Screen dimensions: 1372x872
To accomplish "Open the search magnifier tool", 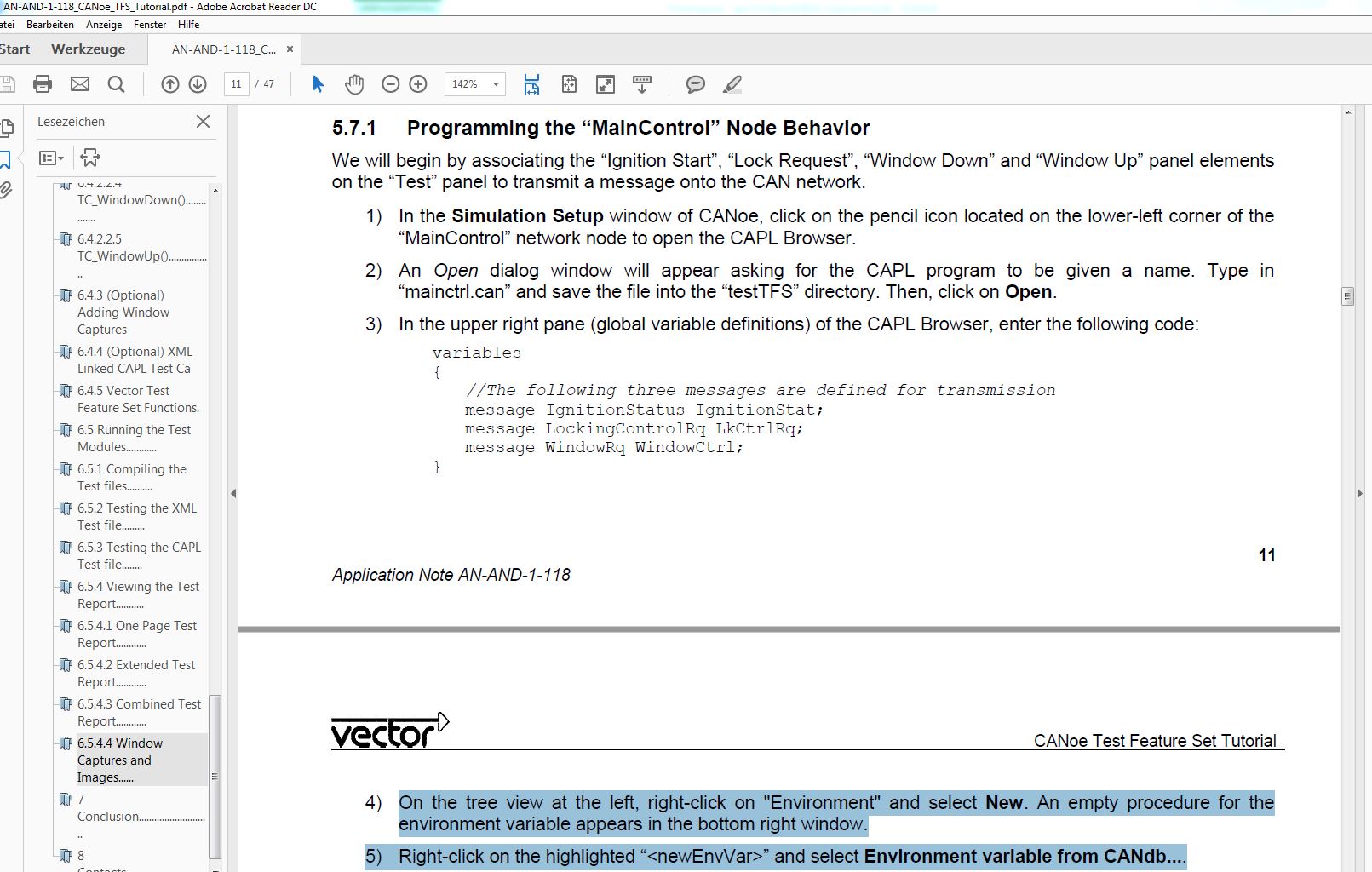I will click(x=117, y=83).
